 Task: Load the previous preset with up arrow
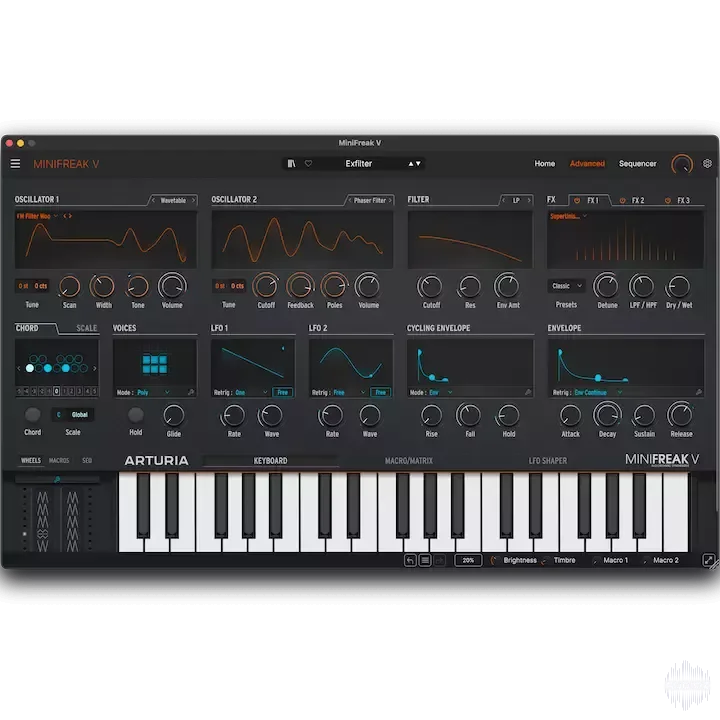click(x=411, y=163)
